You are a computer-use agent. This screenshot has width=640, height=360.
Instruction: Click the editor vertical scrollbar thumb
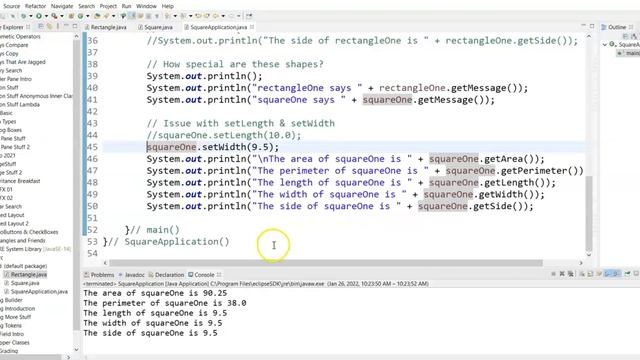589,213
